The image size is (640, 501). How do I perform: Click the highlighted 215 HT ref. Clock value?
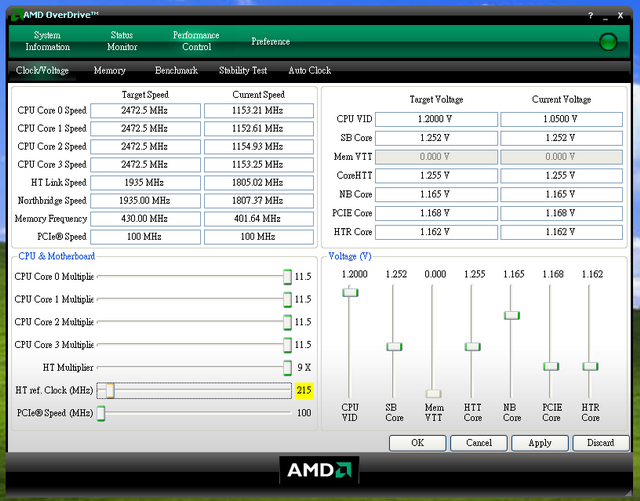pyautogui.click(x=304, y=390)
